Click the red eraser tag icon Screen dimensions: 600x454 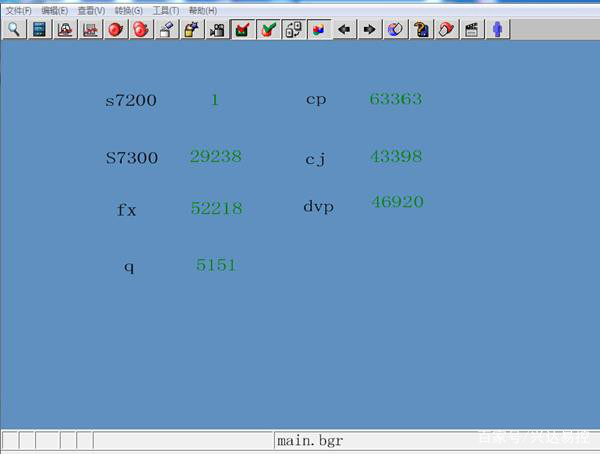[x=446, y=29]
